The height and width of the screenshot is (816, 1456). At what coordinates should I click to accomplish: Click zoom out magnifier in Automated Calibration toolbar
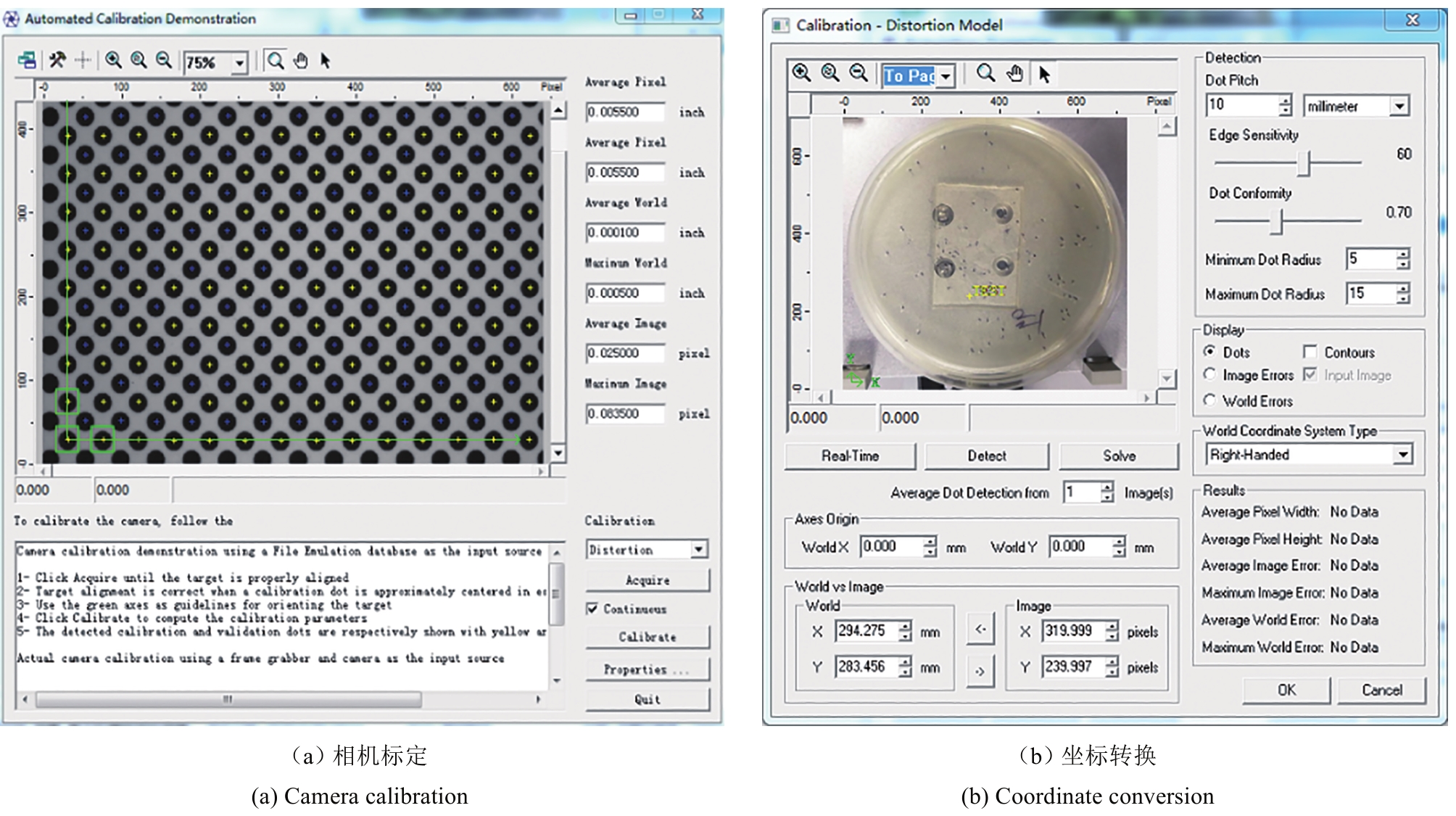click(x=164, y=60)
